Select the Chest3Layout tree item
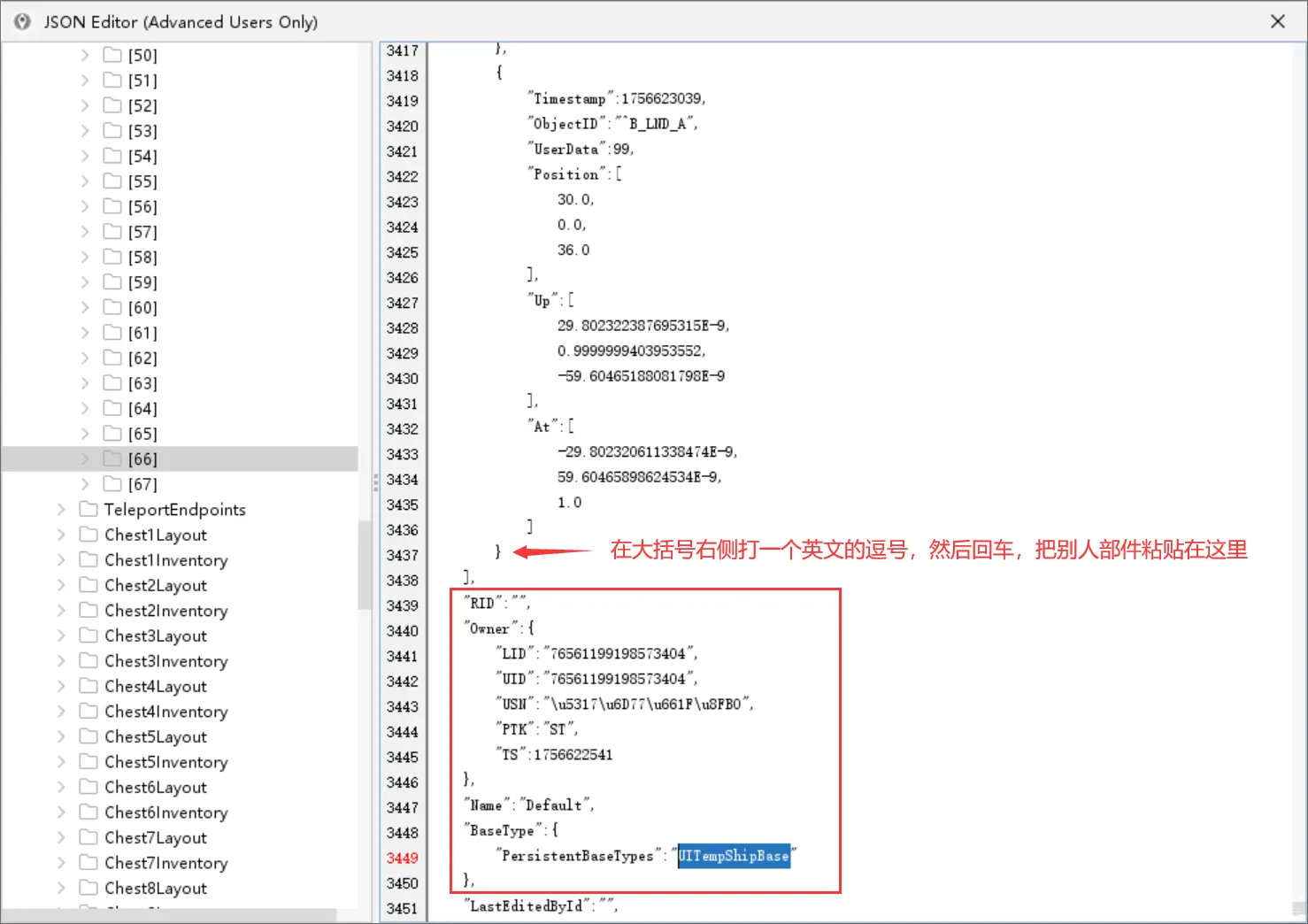The height and width of the screenshot is (924, 1308). point(156,635)
